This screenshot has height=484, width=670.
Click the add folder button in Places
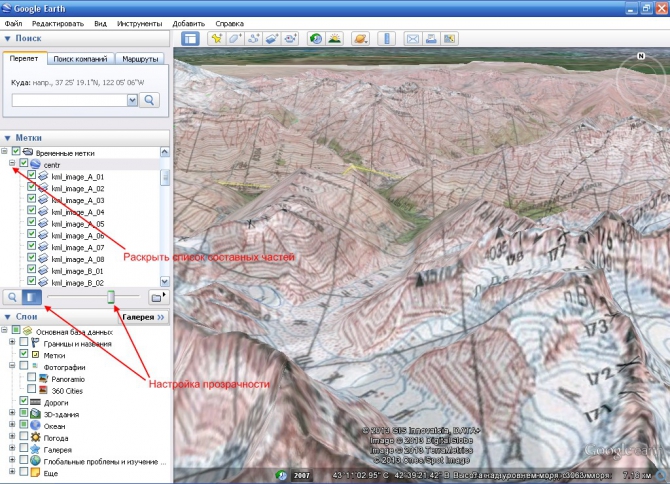158,297
